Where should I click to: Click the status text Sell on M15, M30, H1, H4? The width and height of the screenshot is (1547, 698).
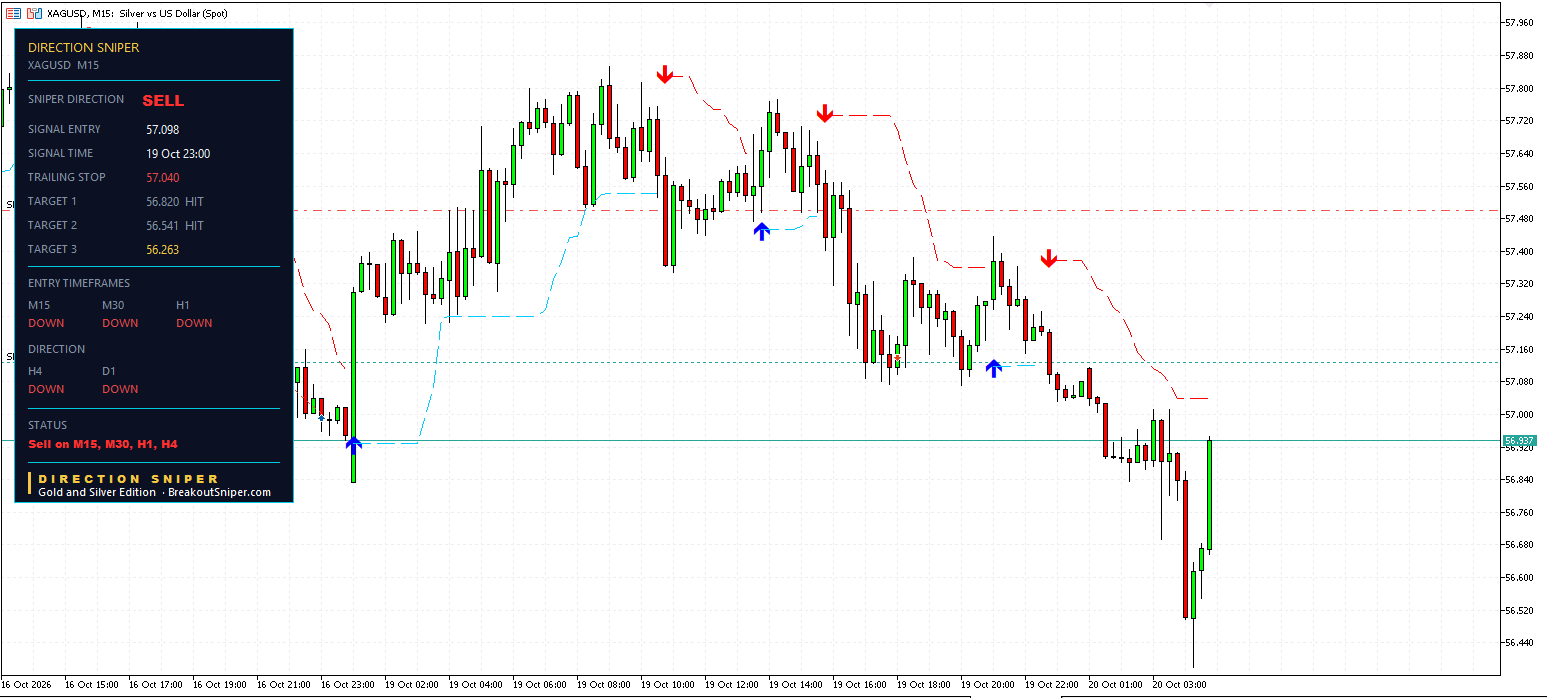tap(103, 443)
